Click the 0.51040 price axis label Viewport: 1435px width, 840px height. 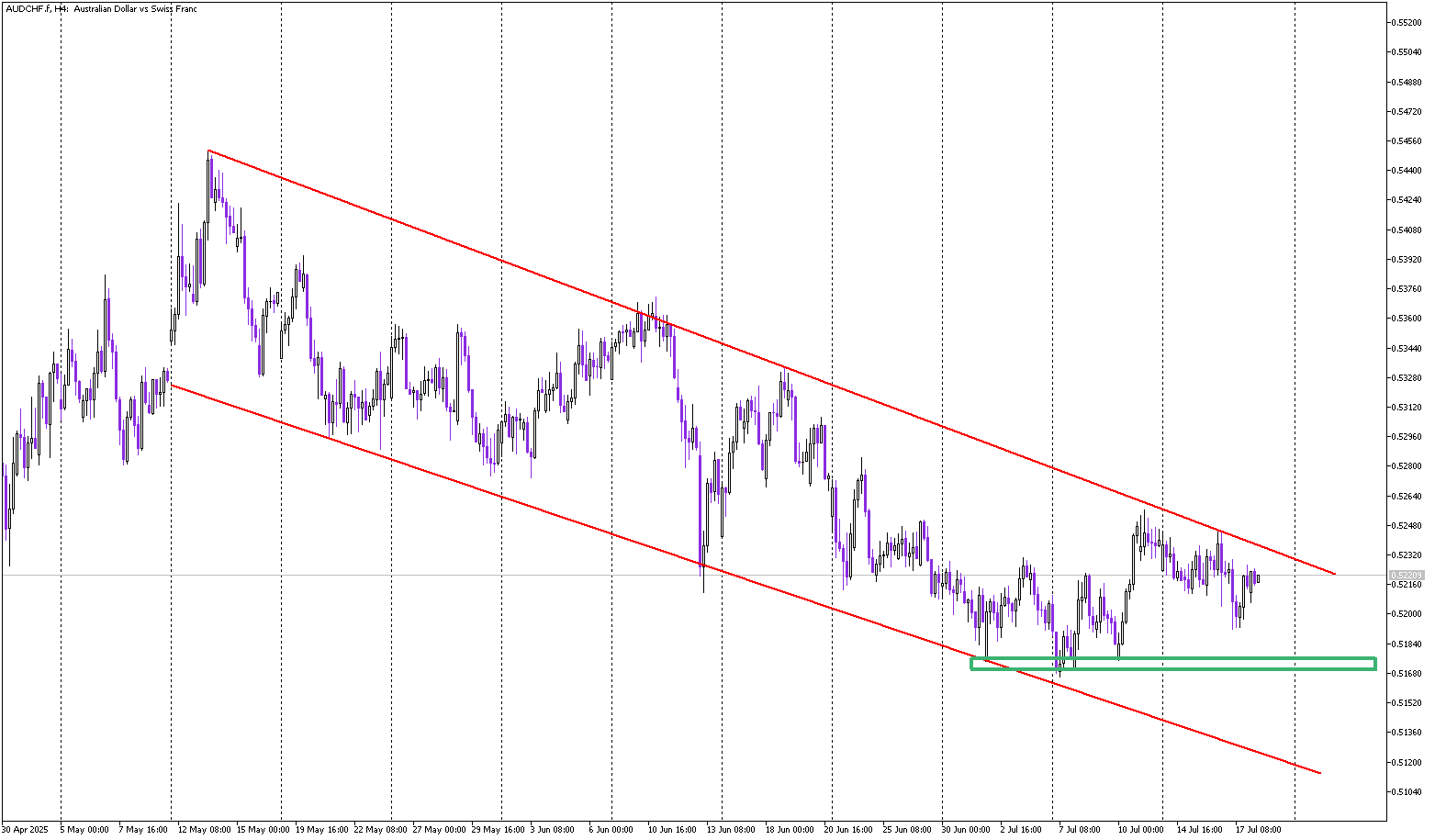click(1407, 791)
